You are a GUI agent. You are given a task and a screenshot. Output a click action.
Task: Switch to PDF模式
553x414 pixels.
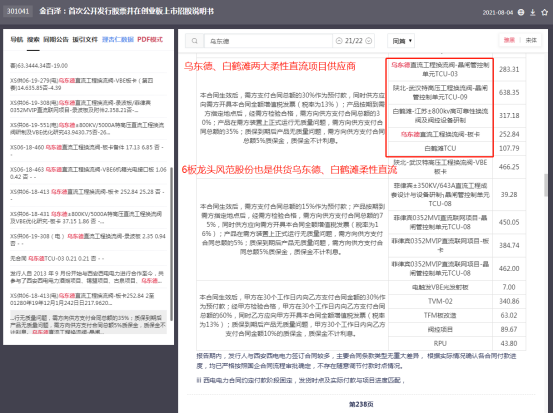[150, 39]
